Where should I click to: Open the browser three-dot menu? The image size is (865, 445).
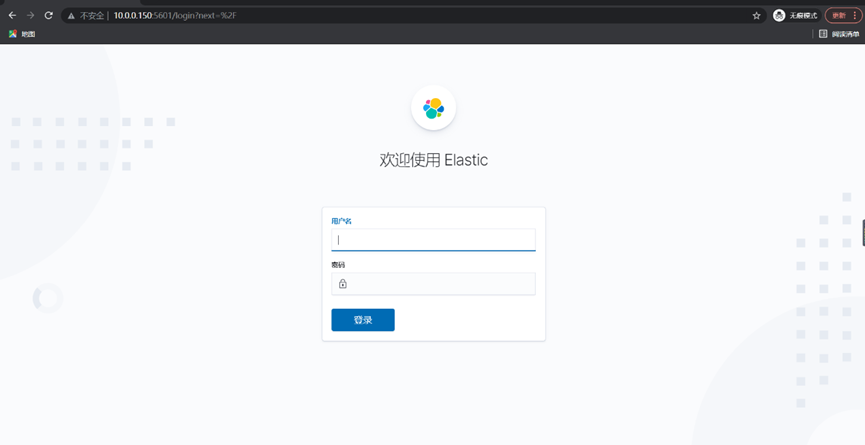point(855,15)
